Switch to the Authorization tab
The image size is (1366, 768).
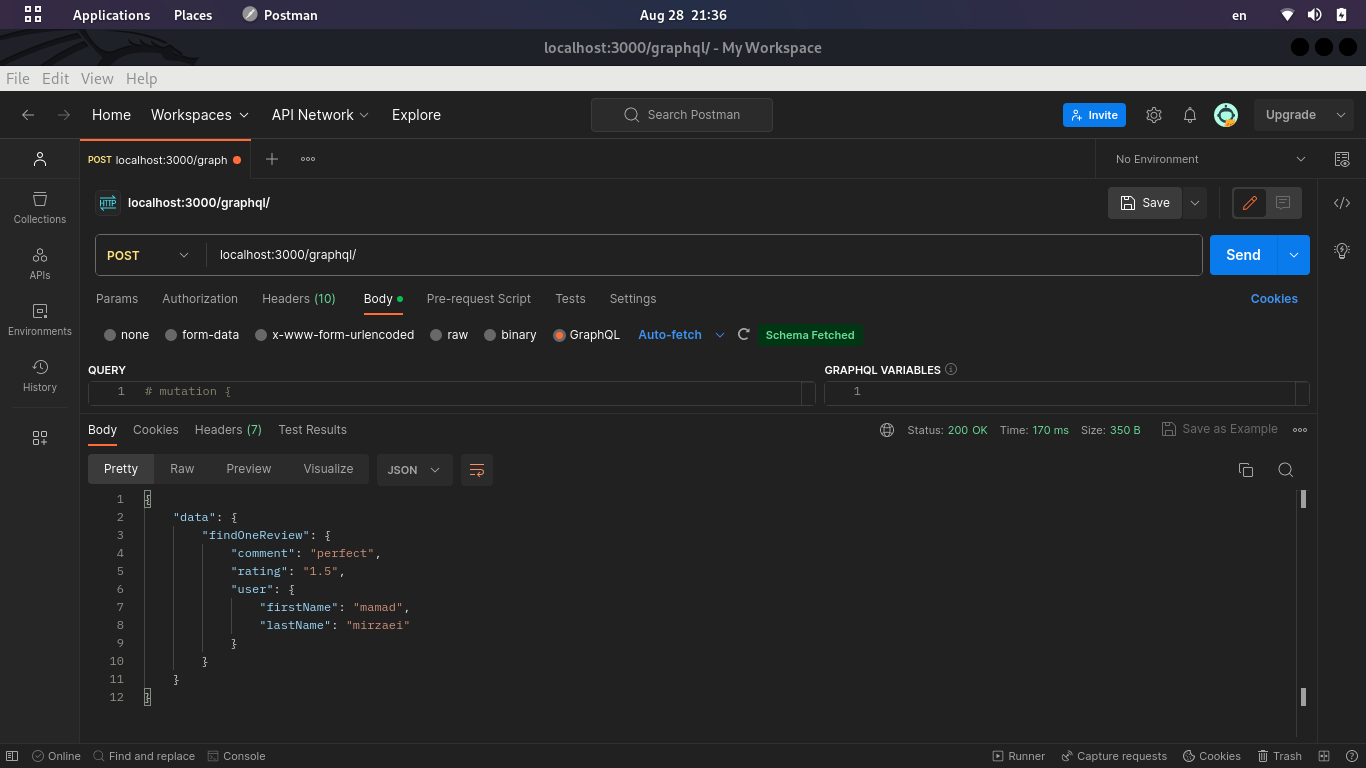(200, 299)
